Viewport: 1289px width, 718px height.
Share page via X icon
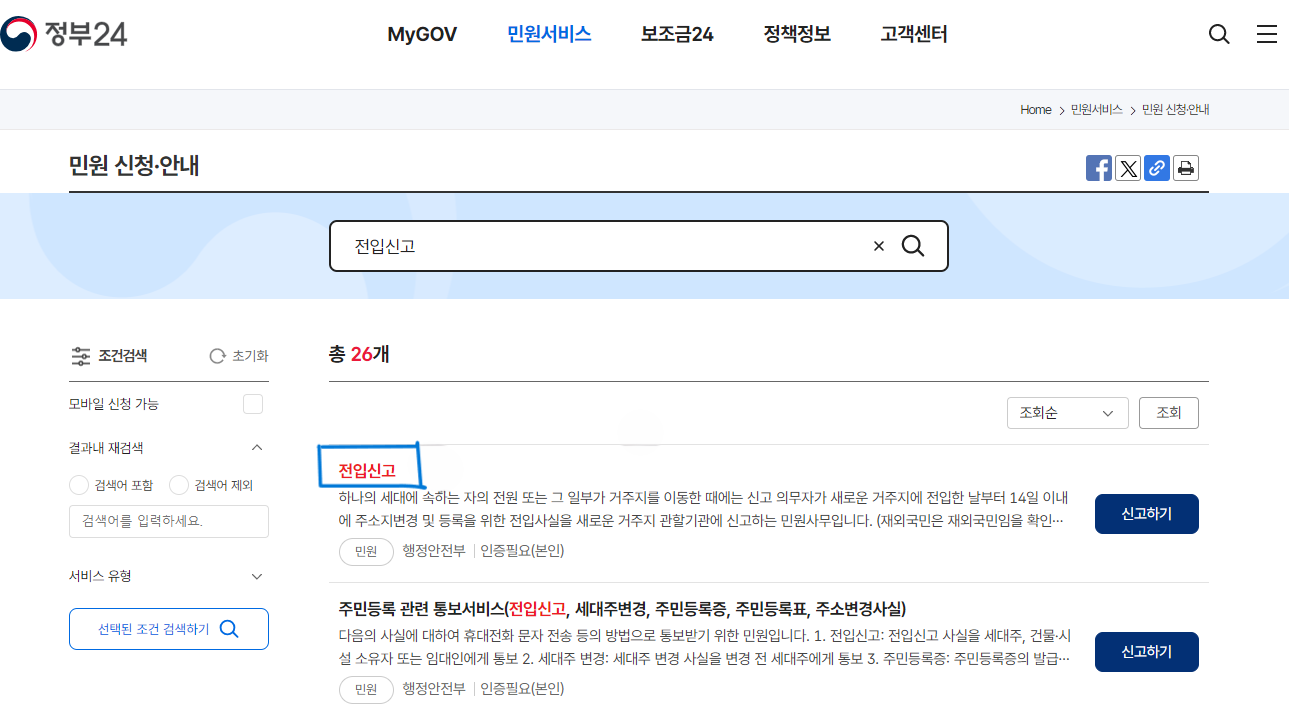click(1128, 168)
